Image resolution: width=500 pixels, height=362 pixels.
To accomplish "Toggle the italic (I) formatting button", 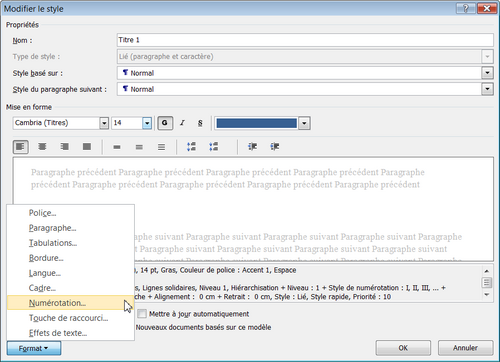I will click(182, 123).
